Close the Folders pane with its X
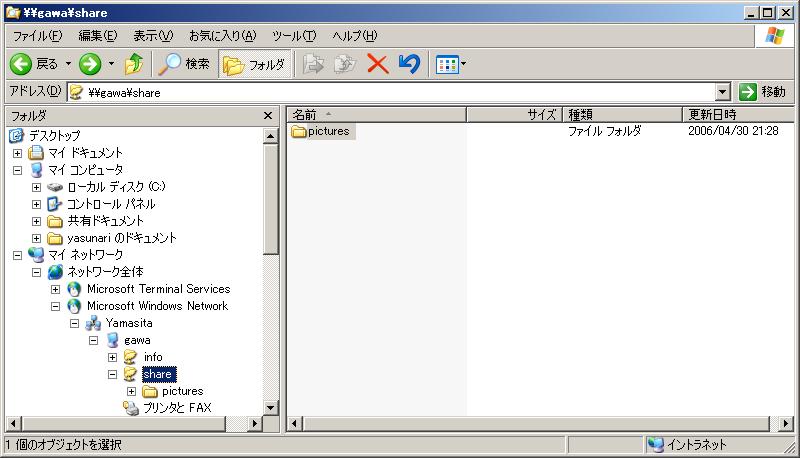Screen dimensions: 800x458 point(268,116)
